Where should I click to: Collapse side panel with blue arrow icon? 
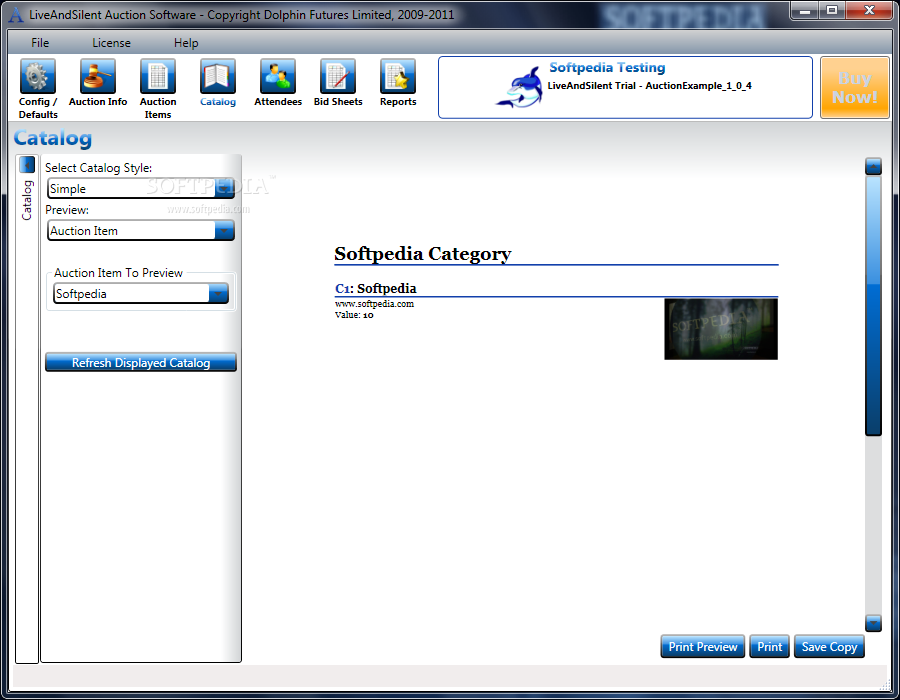[27, 165]
